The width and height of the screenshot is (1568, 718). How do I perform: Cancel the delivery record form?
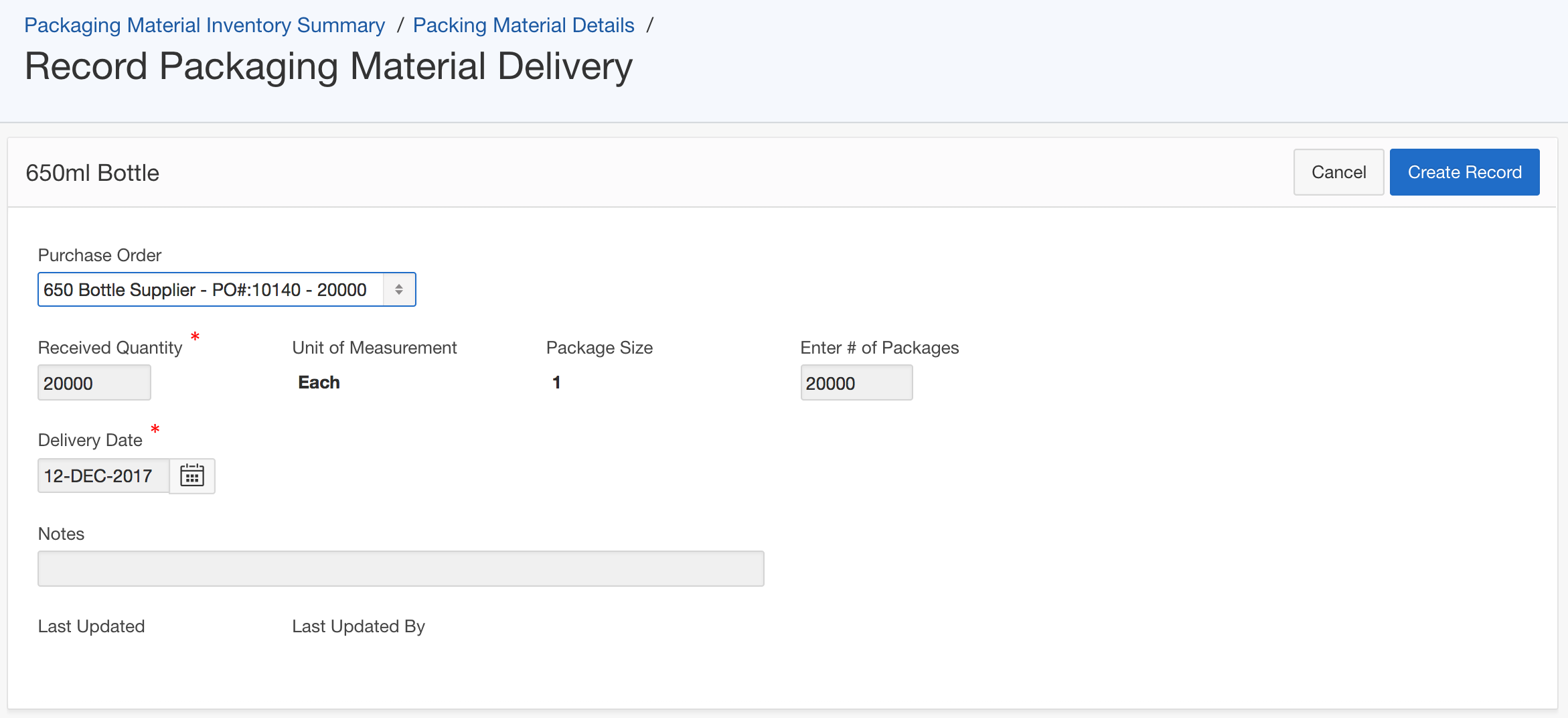[x=1338, y=172]
